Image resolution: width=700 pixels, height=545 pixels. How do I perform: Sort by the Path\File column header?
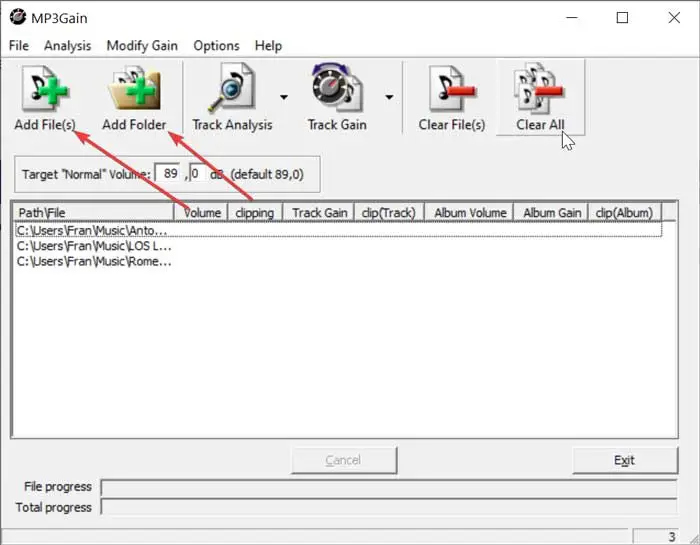[x=93, y=212]
